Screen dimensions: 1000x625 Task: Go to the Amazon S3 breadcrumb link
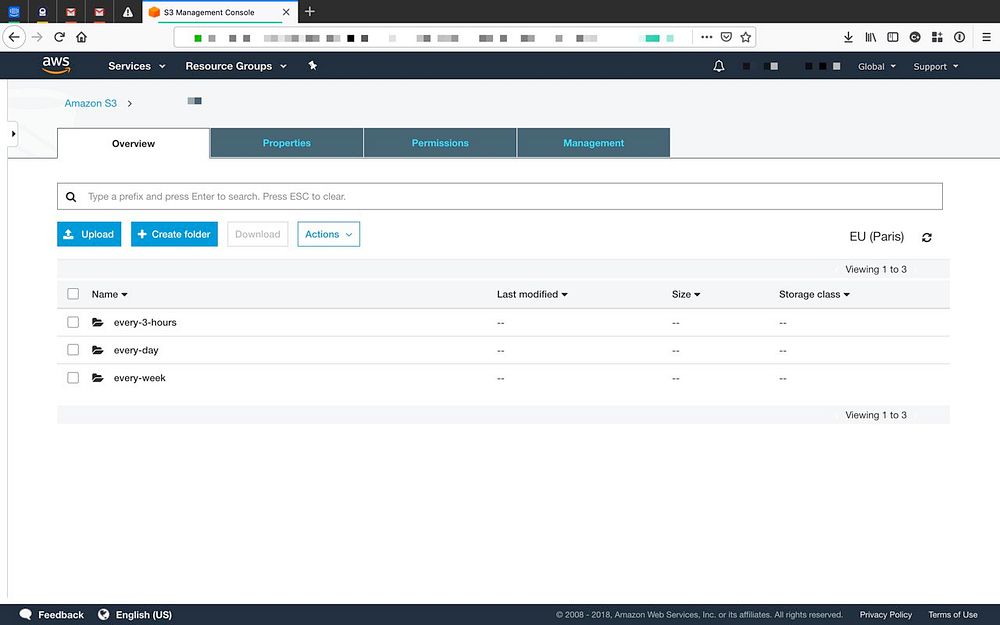tap(91, 103)
